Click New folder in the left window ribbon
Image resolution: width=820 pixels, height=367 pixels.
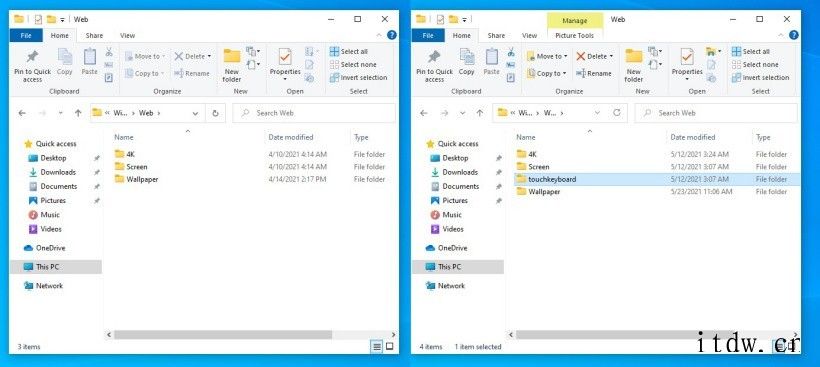232,65
